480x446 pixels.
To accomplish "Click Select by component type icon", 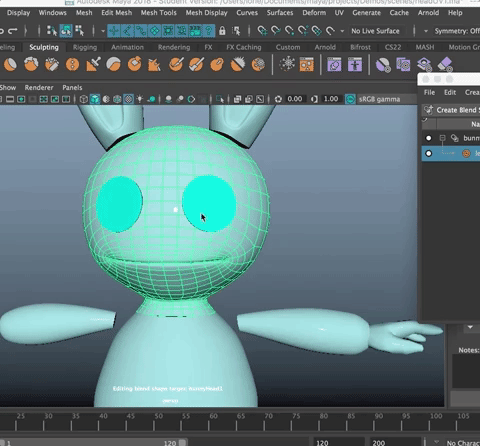I will click(x=79, y=31).
